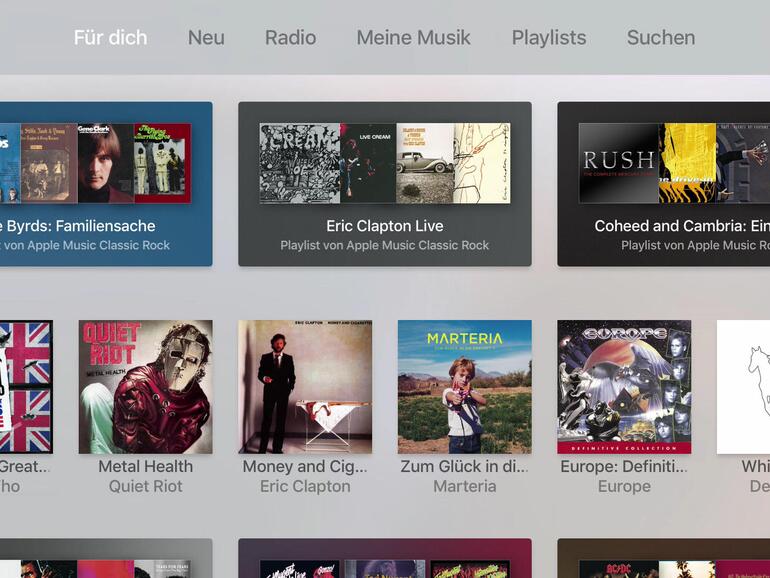The image size is (770, 578).
Task: Switch to the Neu tab
Action: pos(206,38)
